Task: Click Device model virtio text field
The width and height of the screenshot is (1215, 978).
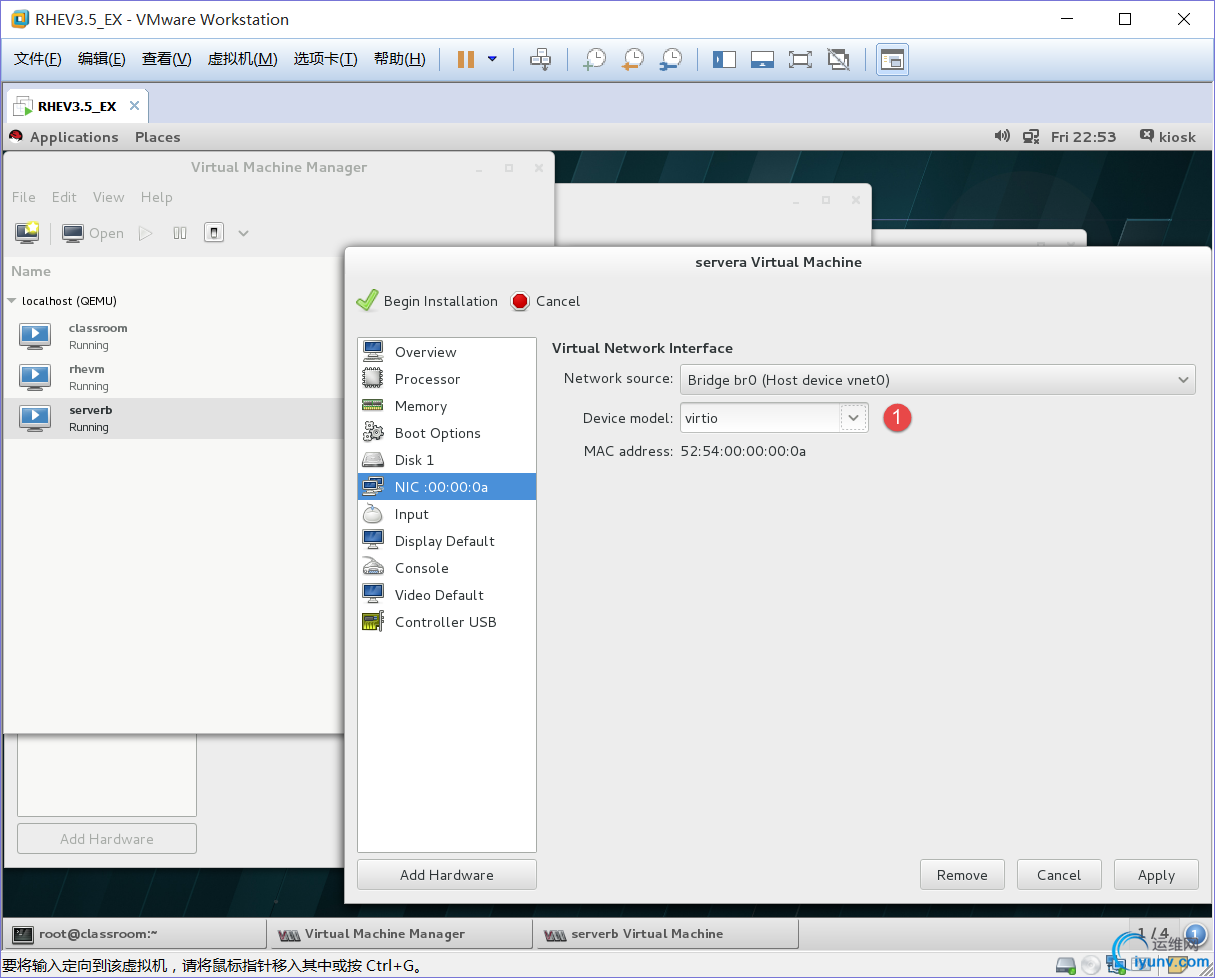Action: [x=760, y=418]
